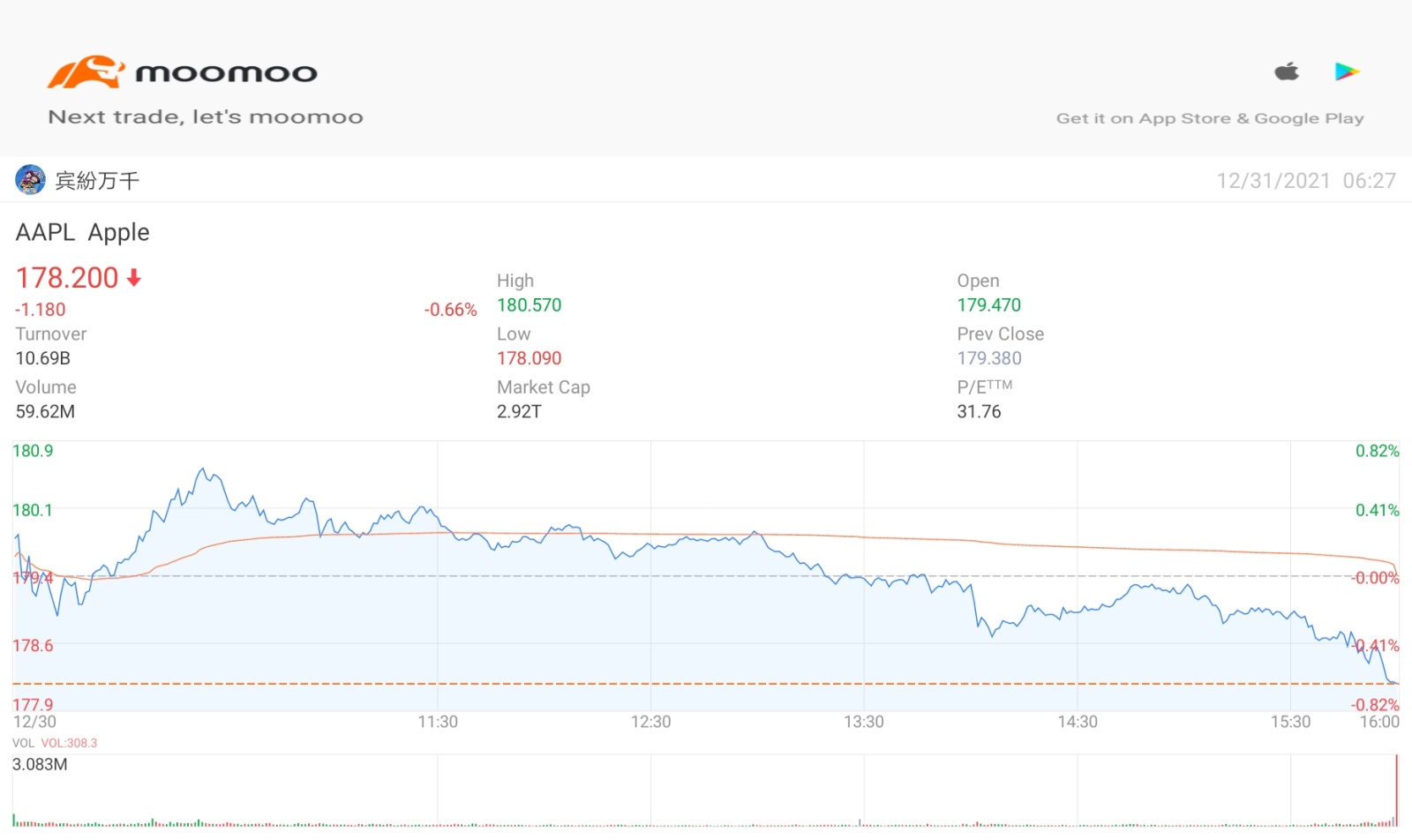The image size is (1412, 840).
Task: Click the 11:30 time axis marker
Action: tap(438, 722)
